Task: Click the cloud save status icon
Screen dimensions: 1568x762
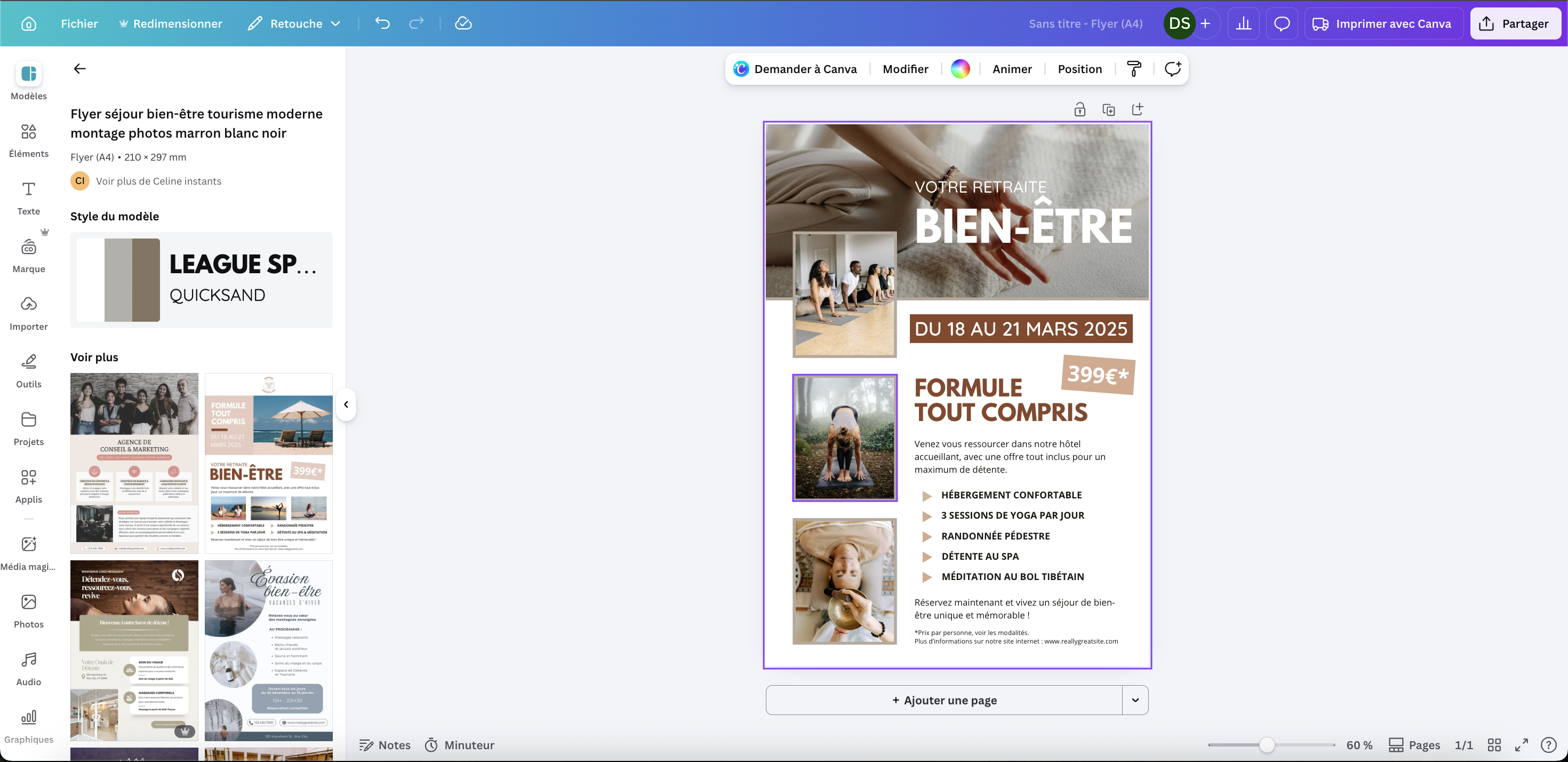Action: pos(463,24)
